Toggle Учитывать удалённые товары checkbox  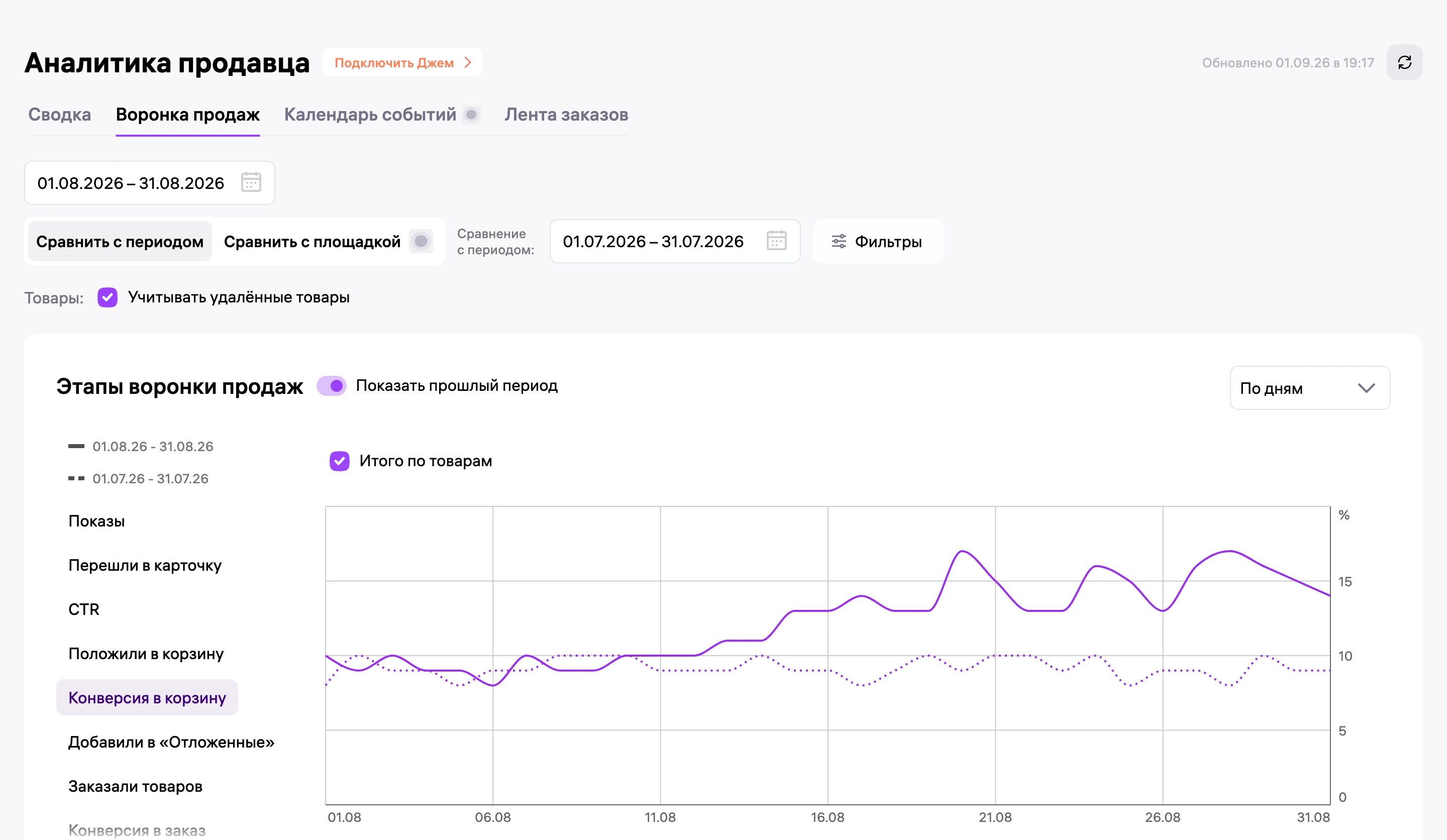108,297
